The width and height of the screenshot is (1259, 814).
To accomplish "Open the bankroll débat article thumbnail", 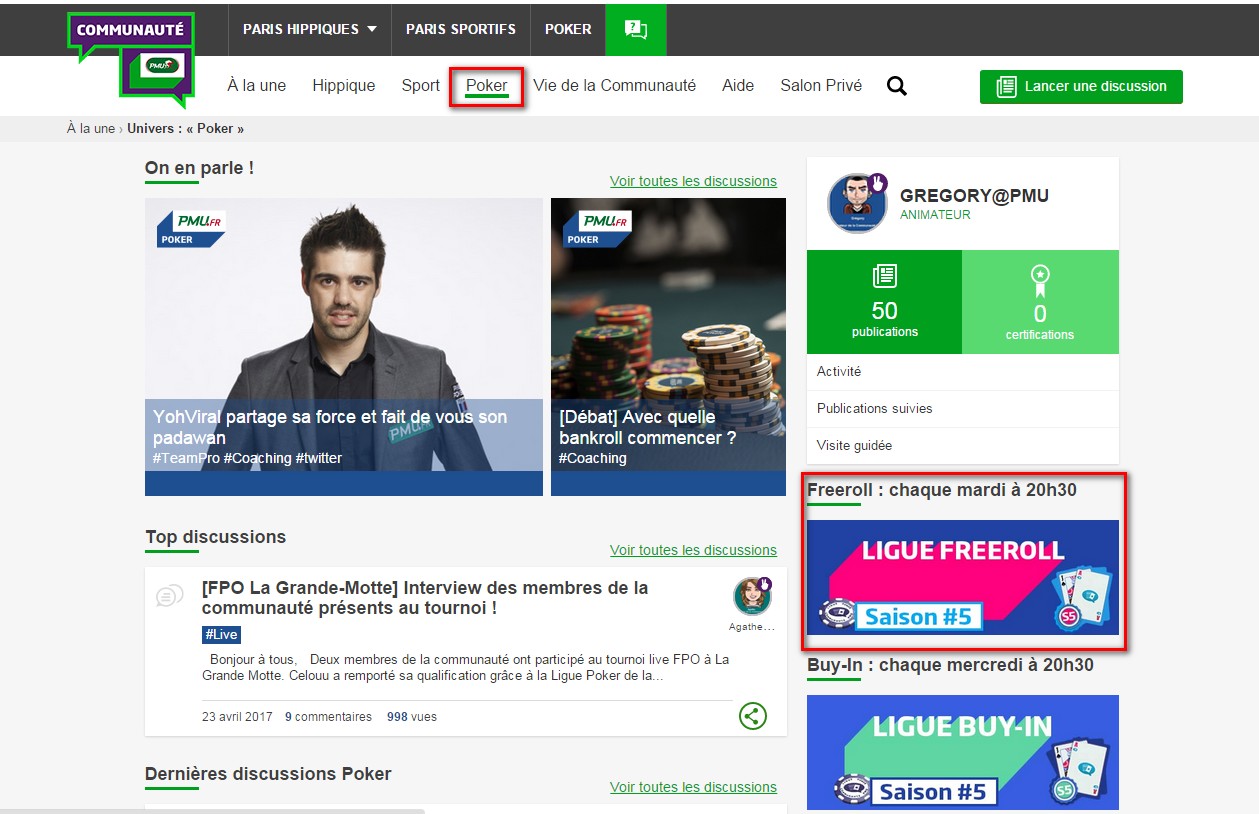I will [x=668, y=347].
